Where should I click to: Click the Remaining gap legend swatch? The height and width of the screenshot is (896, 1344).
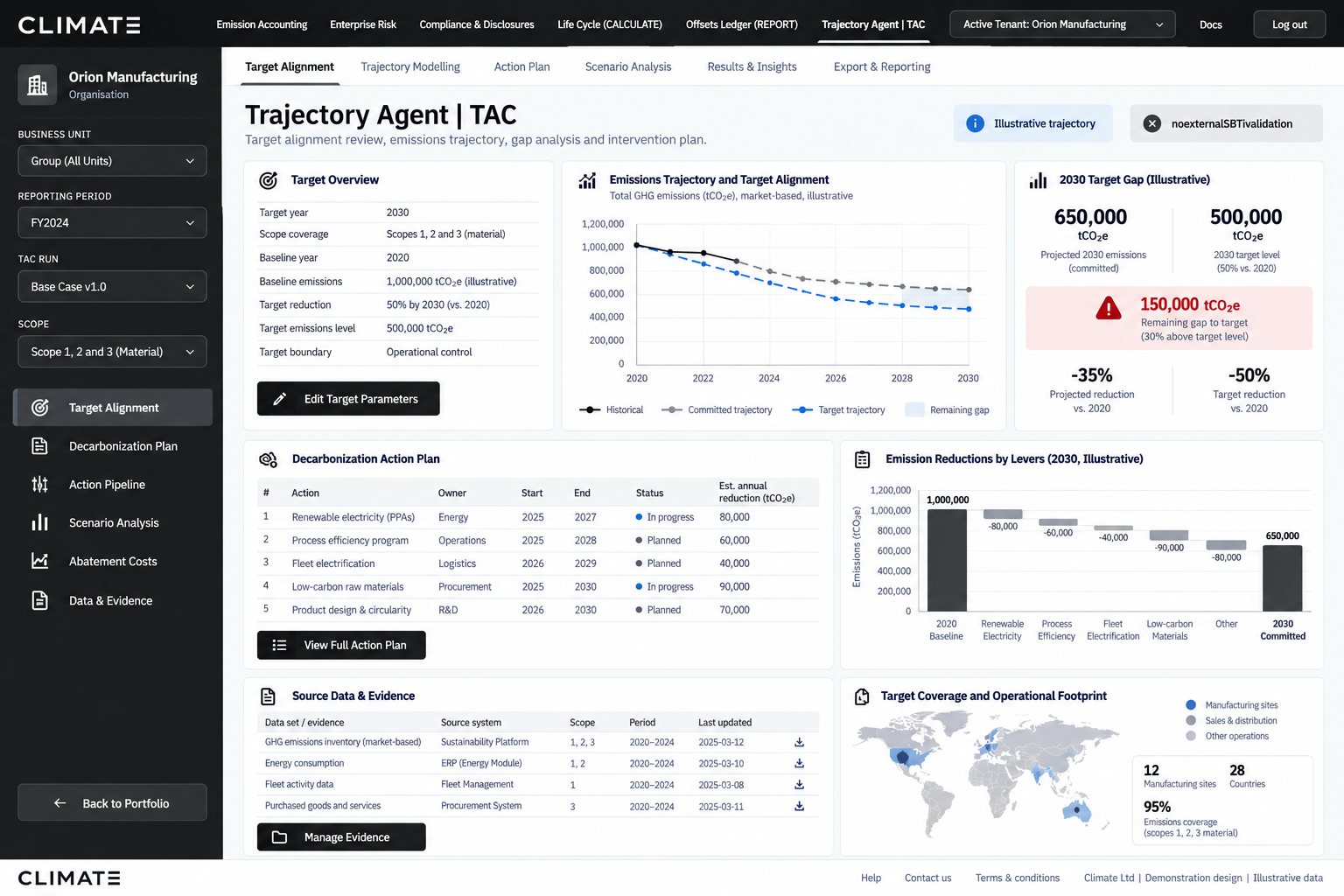(914, 409)
